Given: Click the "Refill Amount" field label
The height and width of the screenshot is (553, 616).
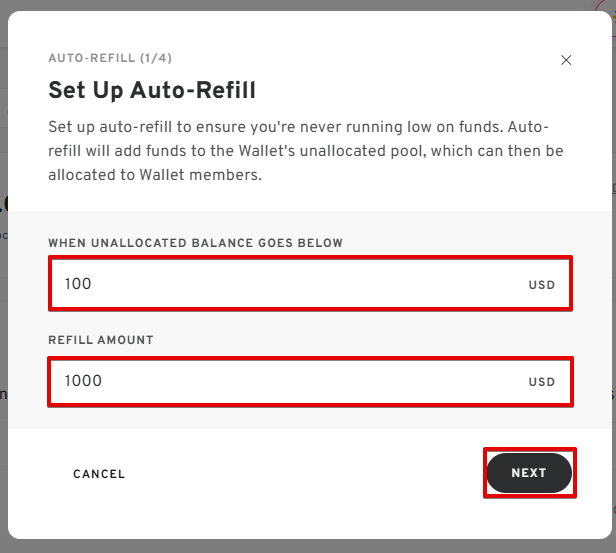Looking at the screenshot, I should pos(101,340).
